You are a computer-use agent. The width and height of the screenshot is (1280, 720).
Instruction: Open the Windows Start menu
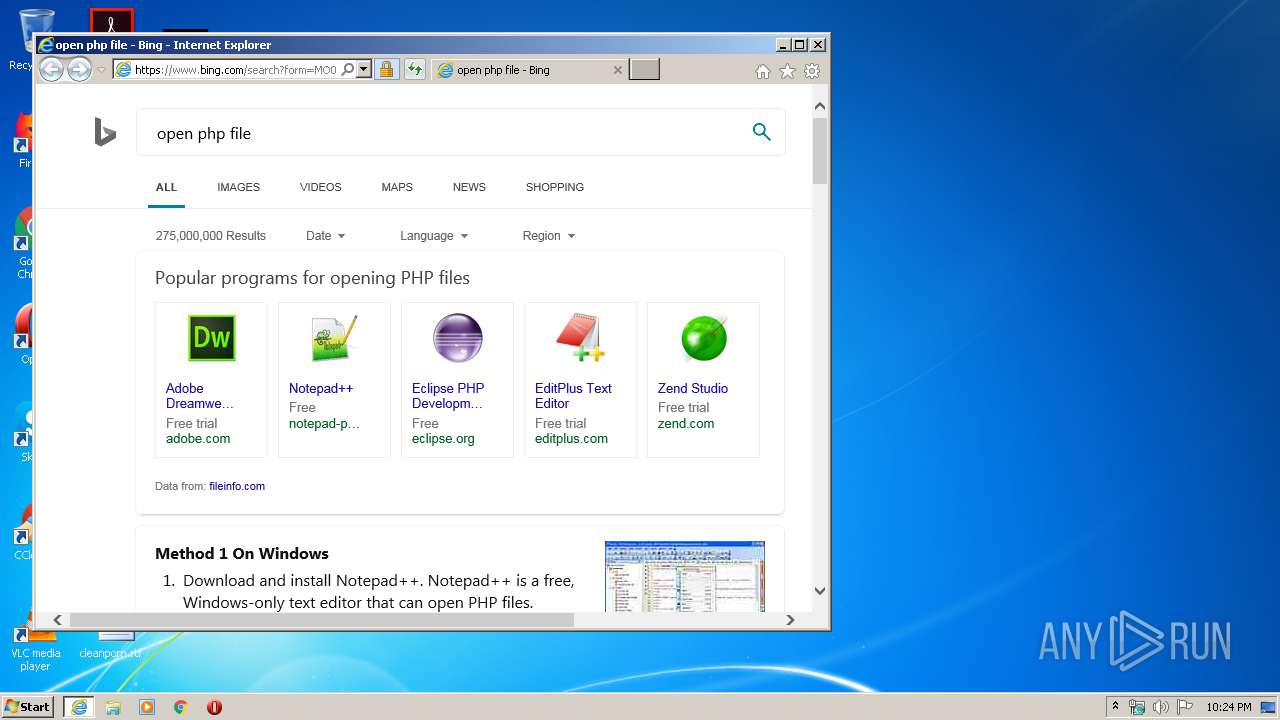click(x=28, y=706)
